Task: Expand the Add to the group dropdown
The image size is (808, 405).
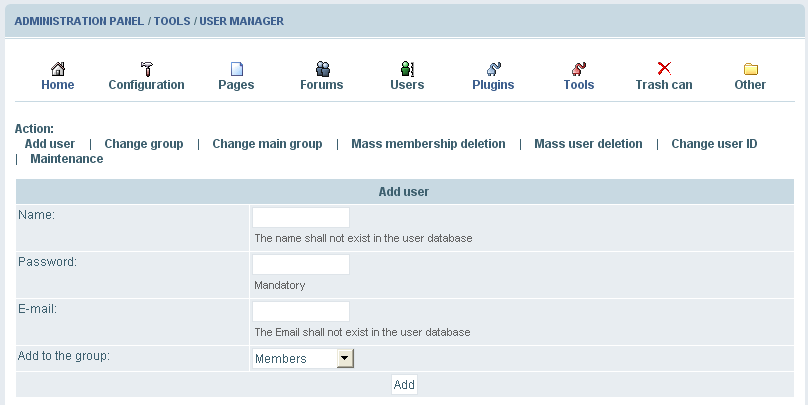Action: pos(344,358)
